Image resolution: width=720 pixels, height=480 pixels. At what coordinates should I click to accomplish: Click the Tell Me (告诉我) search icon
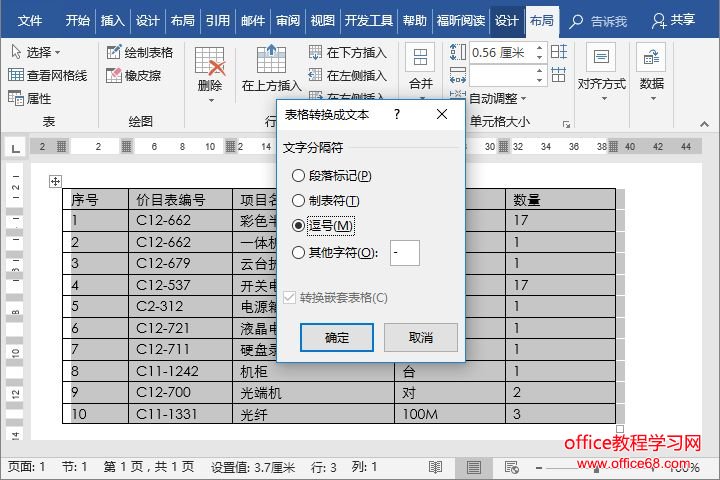pyautogui.click(x=575, y=21)
